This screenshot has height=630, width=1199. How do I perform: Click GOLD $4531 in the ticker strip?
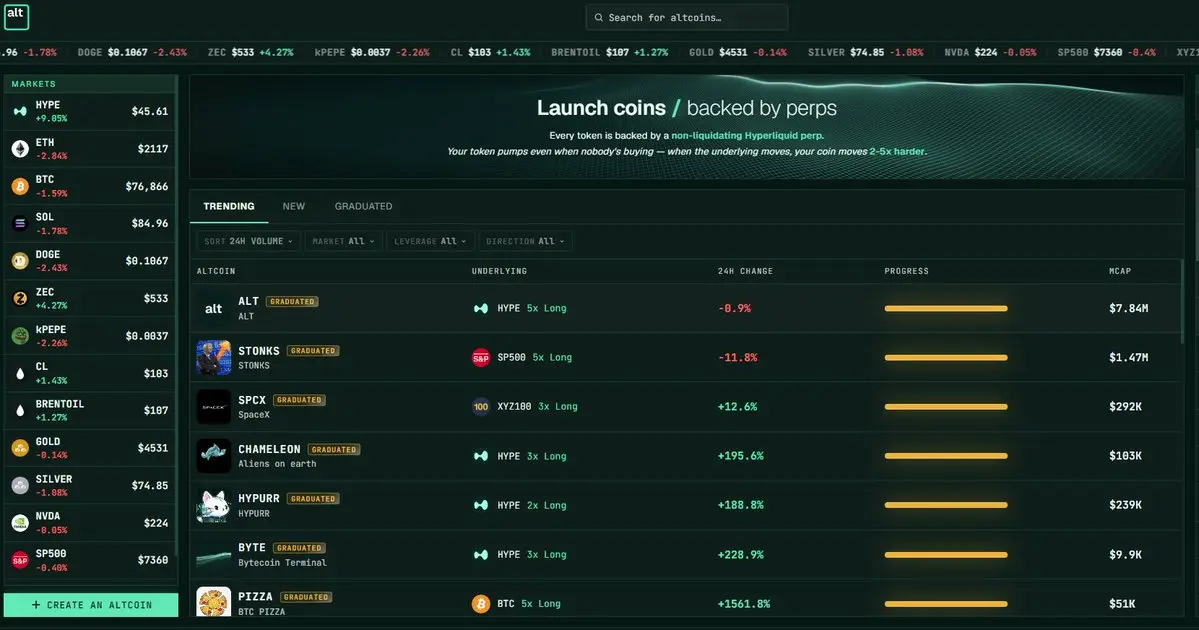tap(737, 52)
